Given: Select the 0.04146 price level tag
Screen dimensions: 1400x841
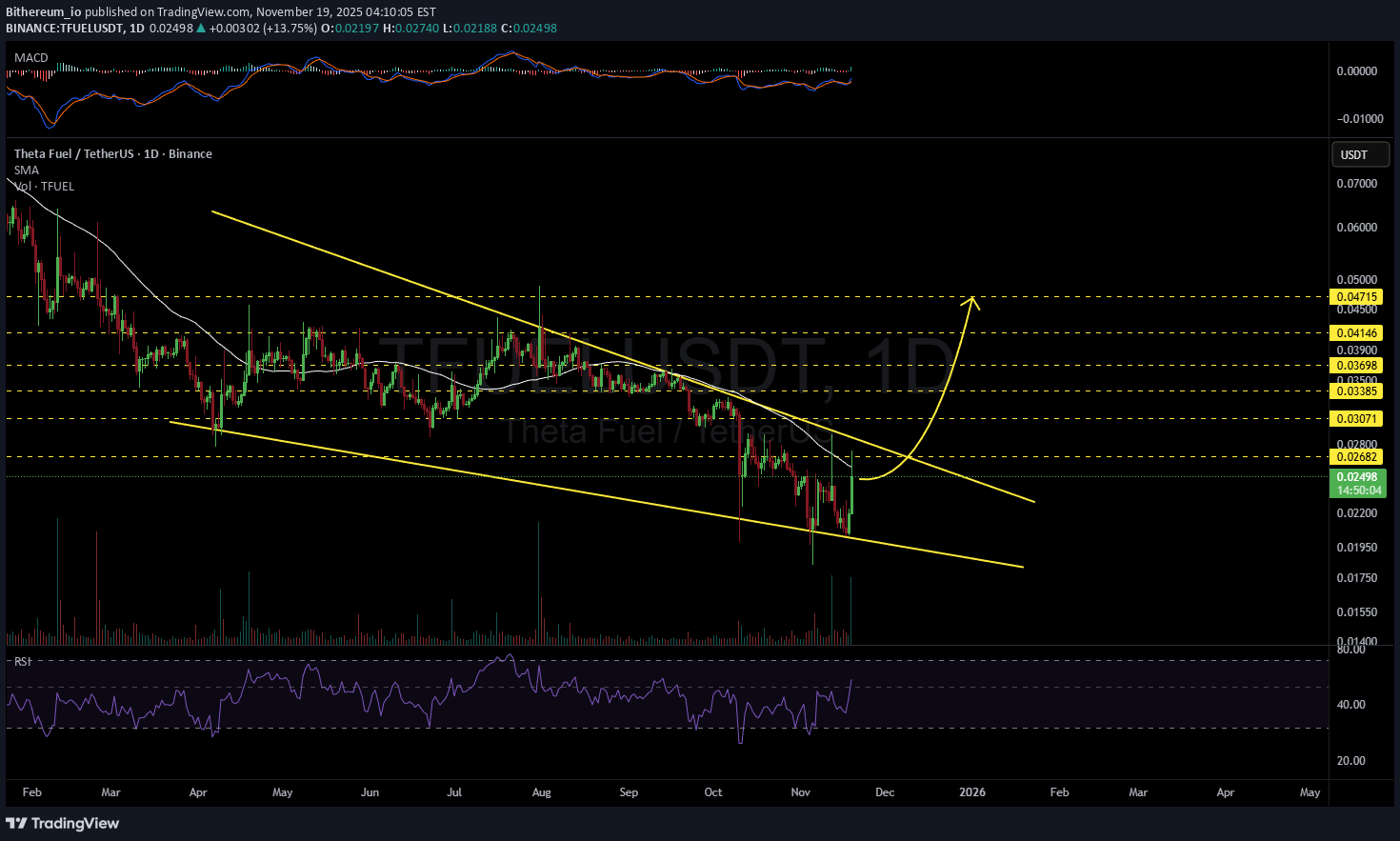Looking at the screenshot, I should [x=1356, y=333].
